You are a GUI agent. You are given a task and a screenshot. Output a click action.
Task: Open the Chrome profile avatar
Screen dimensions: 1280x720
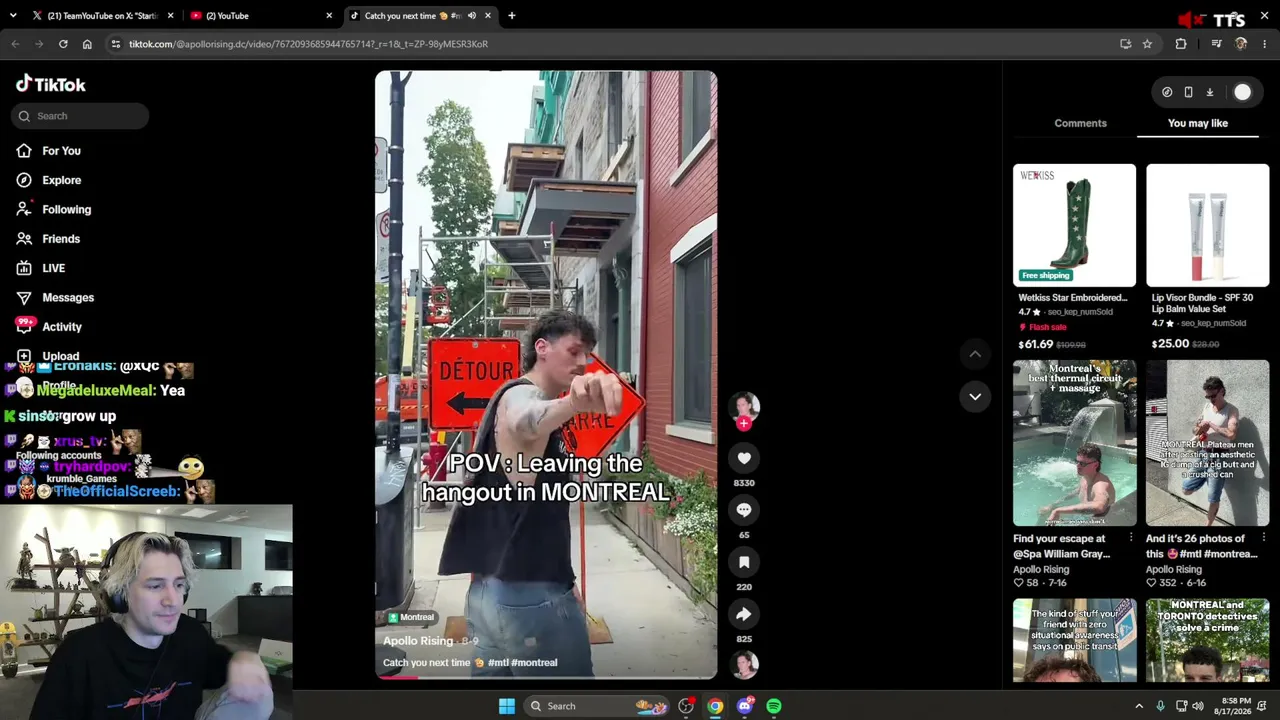1241,44
